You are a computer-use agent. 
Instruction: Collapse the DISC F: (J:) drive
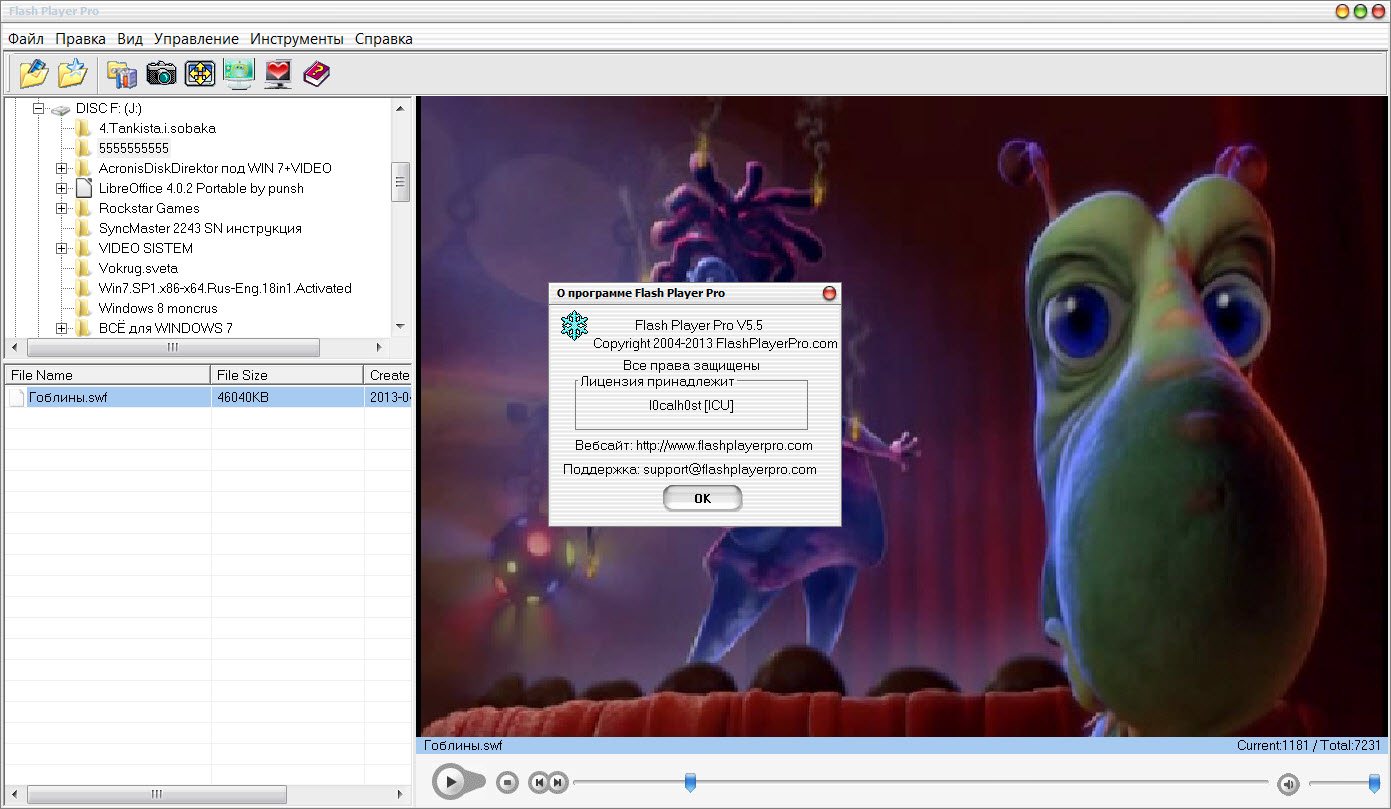pyautogui.click(x=40, y=108)
